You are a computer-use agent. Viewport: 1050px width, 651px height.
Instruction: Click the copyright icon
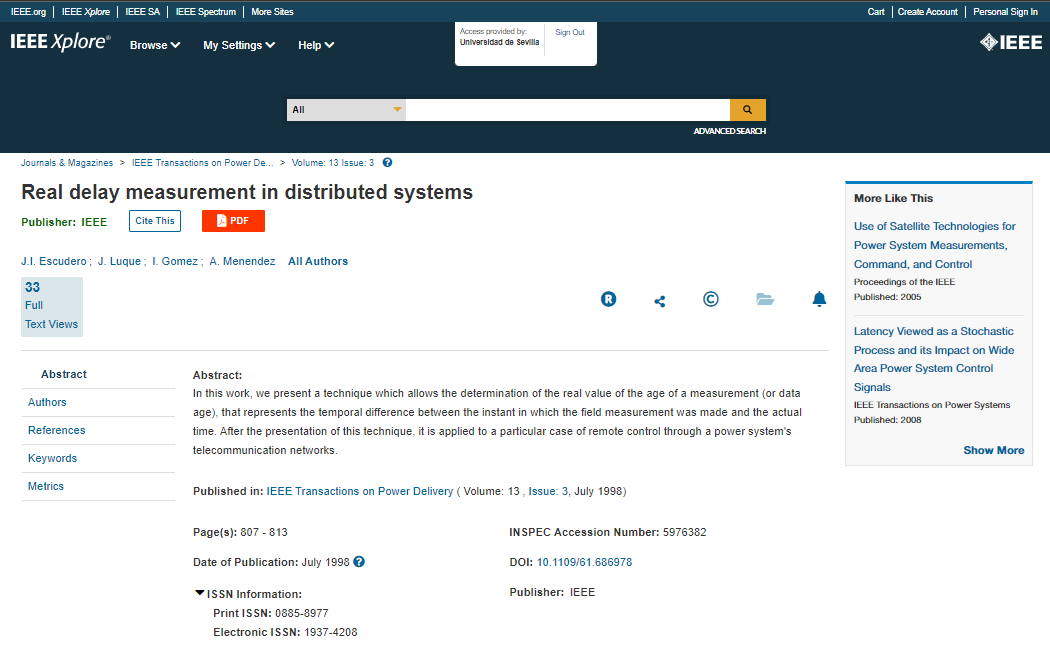(711, 299)
